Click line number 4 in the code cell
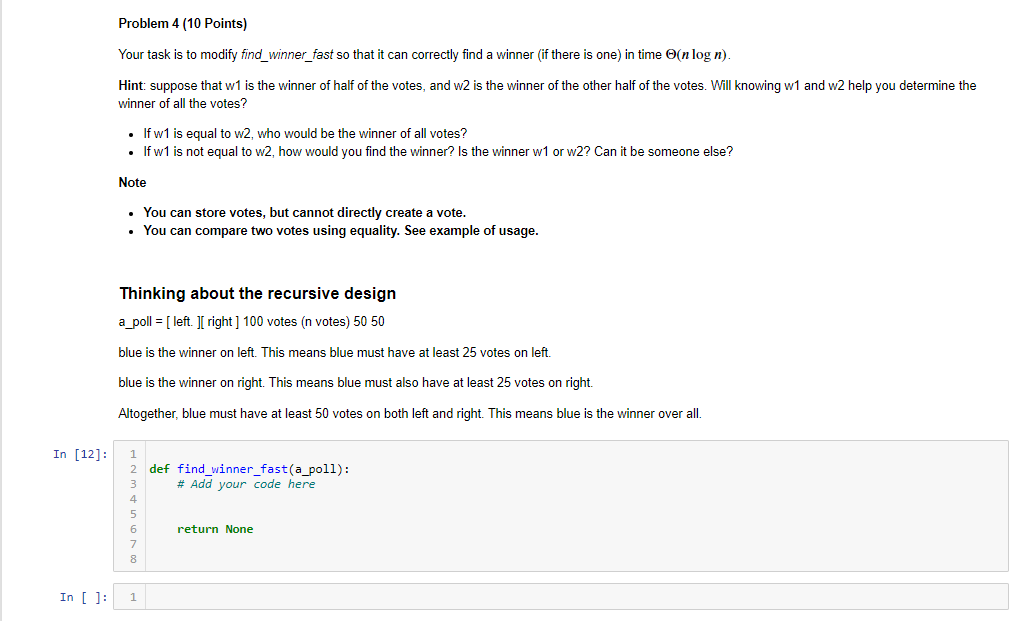The image size is (1023, 621). click(133, 499)
